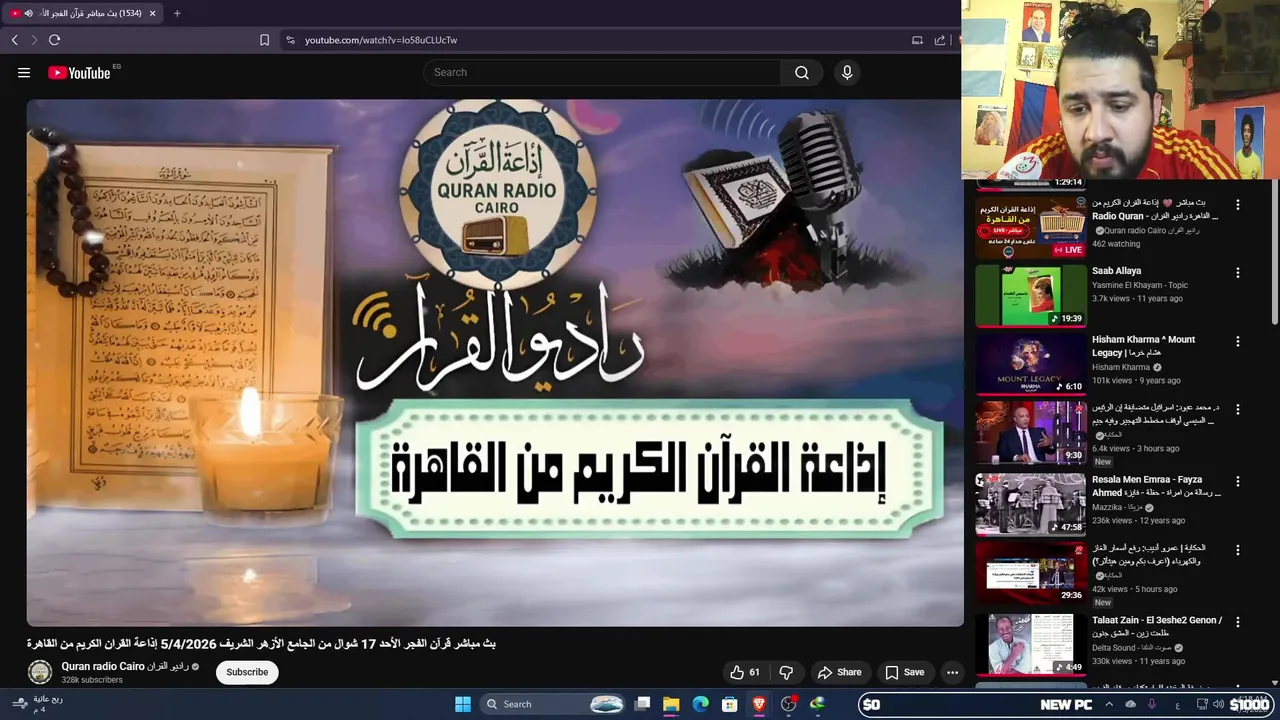1280x720 pixels.
Task: Open Microsoft Edge from taskbar
Action: (x=700, y=704)
